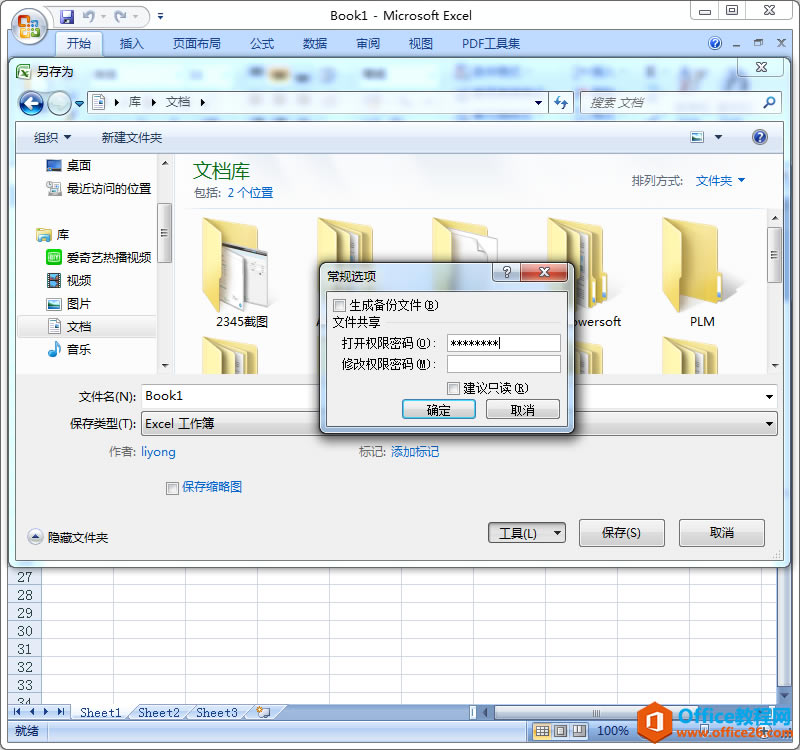Expand the 文件名 dropdown arrow
Image resolution: width=800 pixels, height=750 pixels.
pyautogui.click(x=769, y=396)
